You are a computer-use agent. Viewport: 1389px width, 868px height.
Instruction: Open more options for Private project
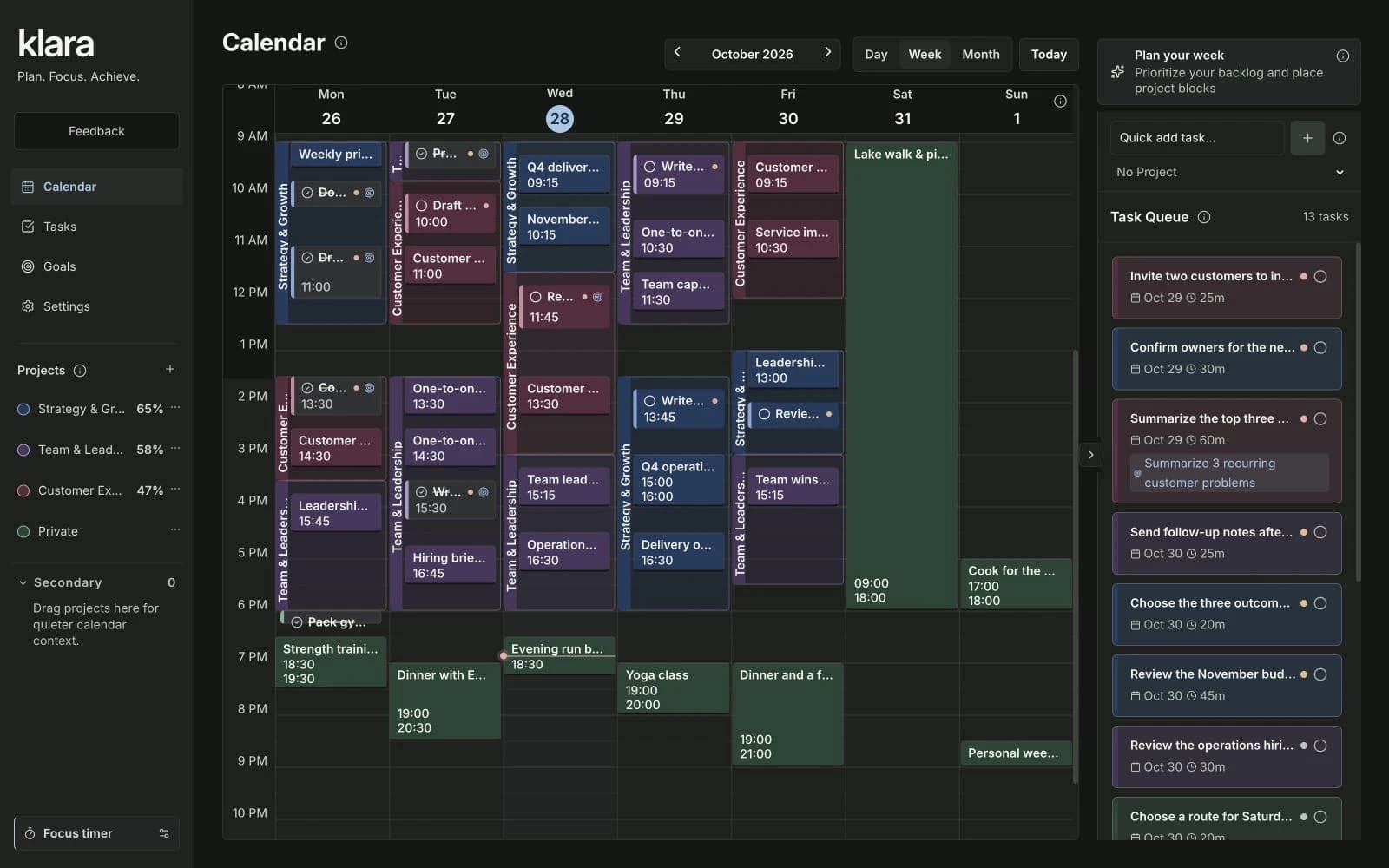(x=175, y=530)
